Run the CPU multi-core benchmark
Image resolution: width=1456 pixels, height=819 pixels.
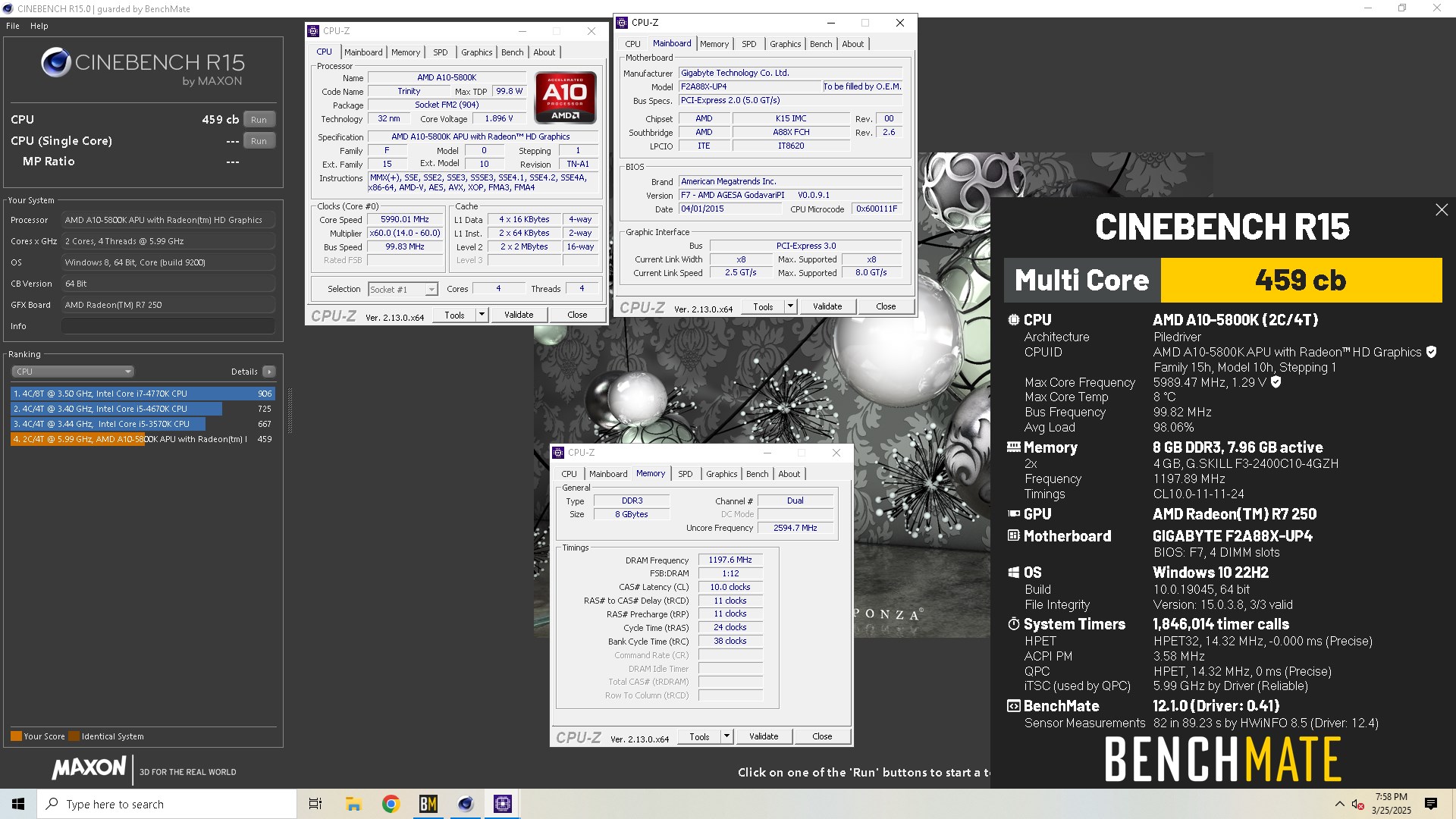tap(259, 120)
